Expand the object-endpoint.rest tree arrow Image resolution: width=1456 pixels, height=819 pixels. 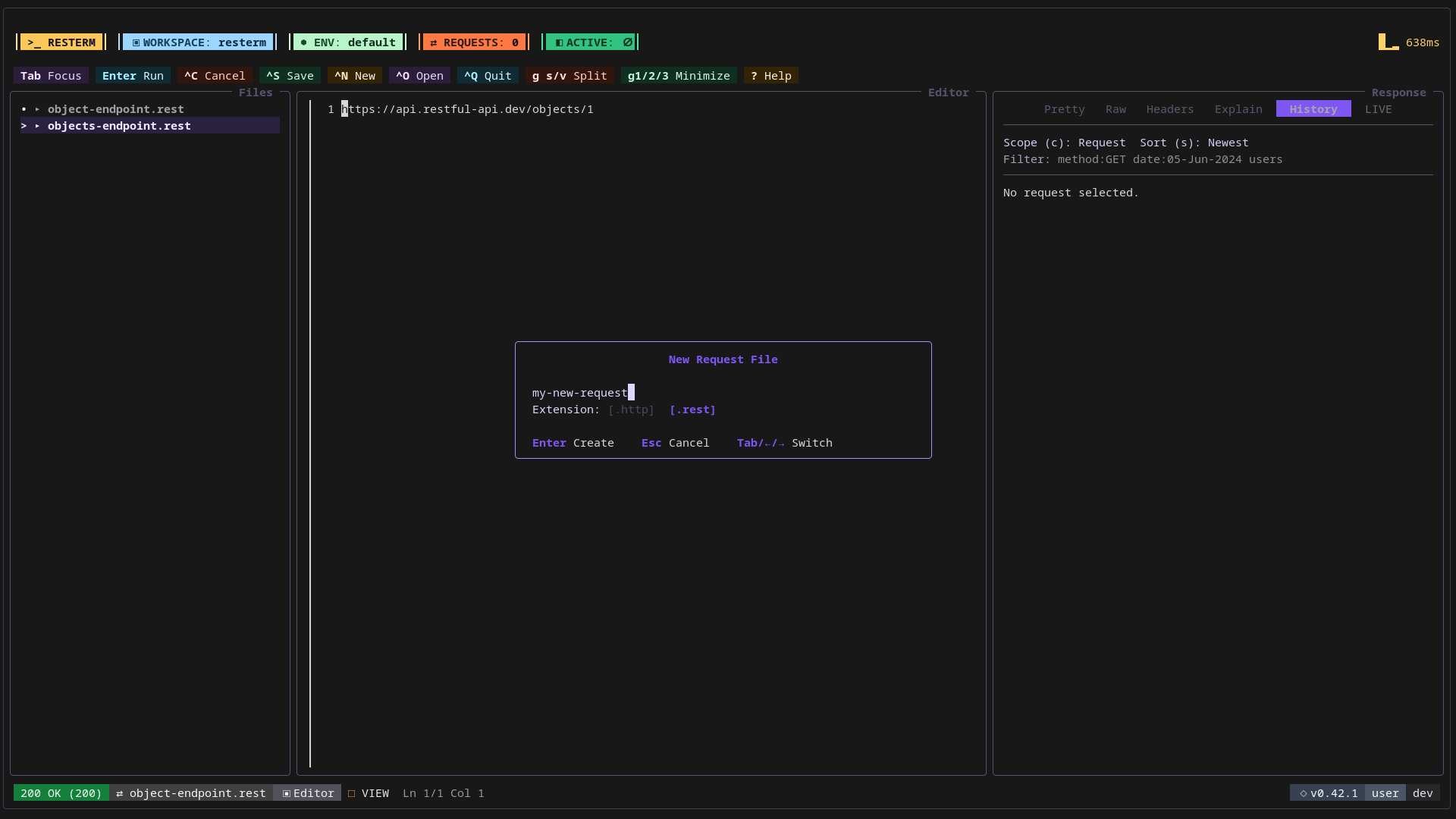tap(37, 109)
